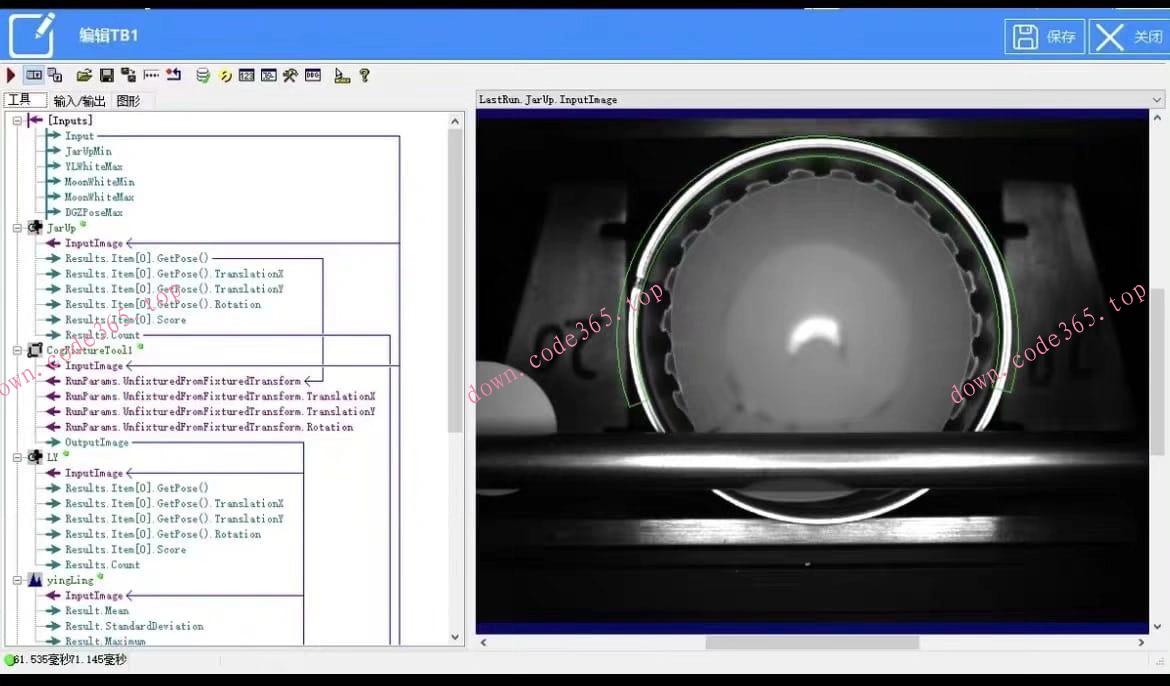1170x686 pixels.
Task: Click the yingLing histogram tool icon
Action: [x=35, y=580]
